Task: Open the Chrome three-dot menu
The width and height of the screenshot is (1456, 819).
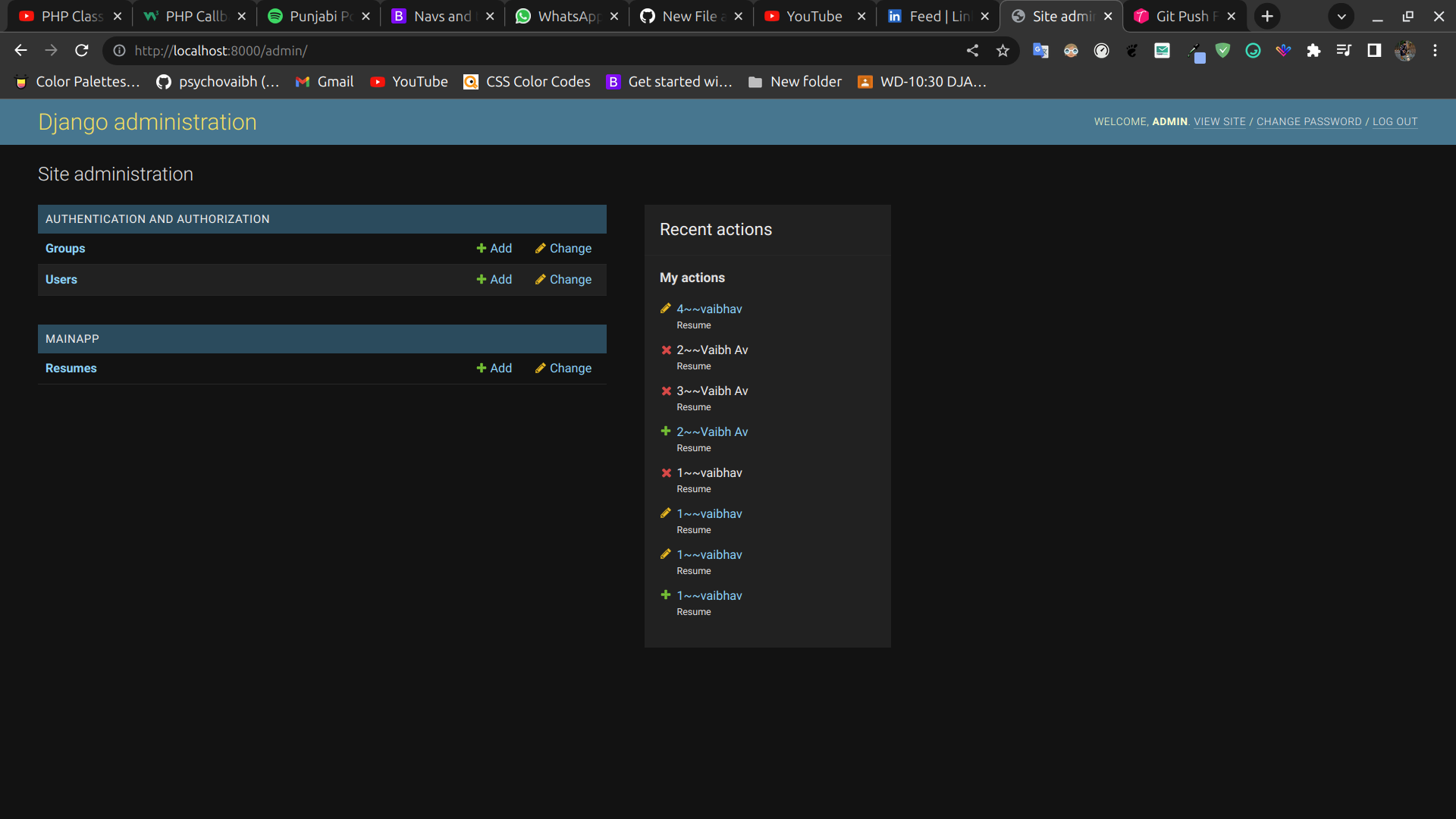Action: (x=1436, y=50)
